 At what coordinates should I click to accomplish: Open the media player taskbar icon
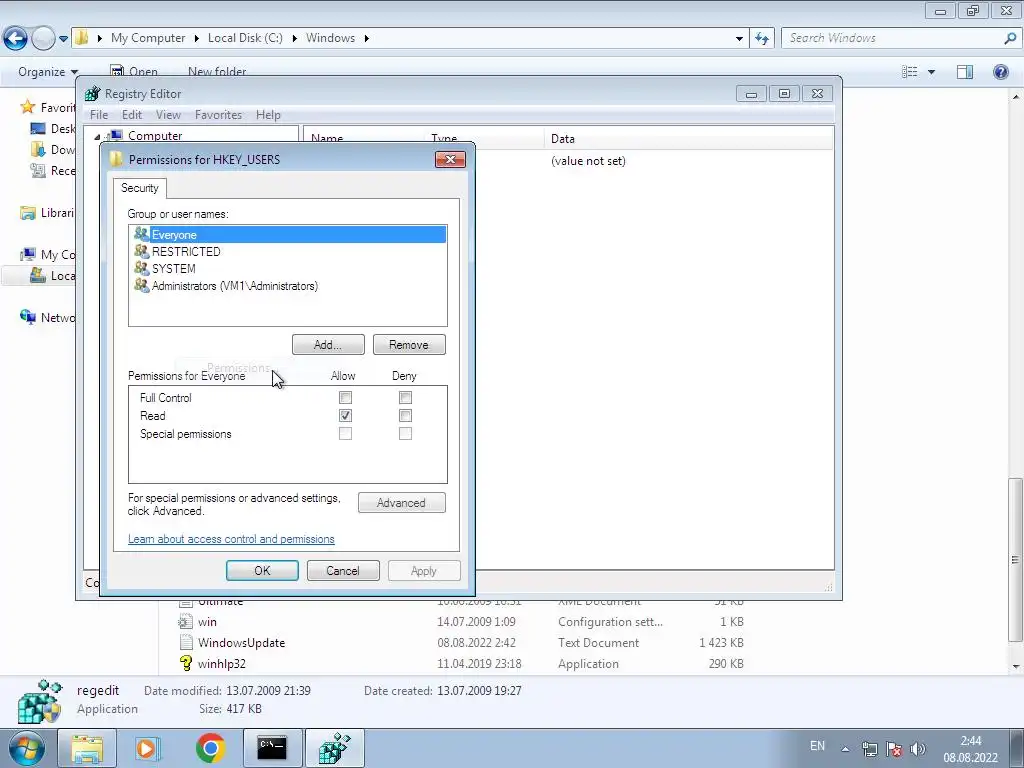147,748
